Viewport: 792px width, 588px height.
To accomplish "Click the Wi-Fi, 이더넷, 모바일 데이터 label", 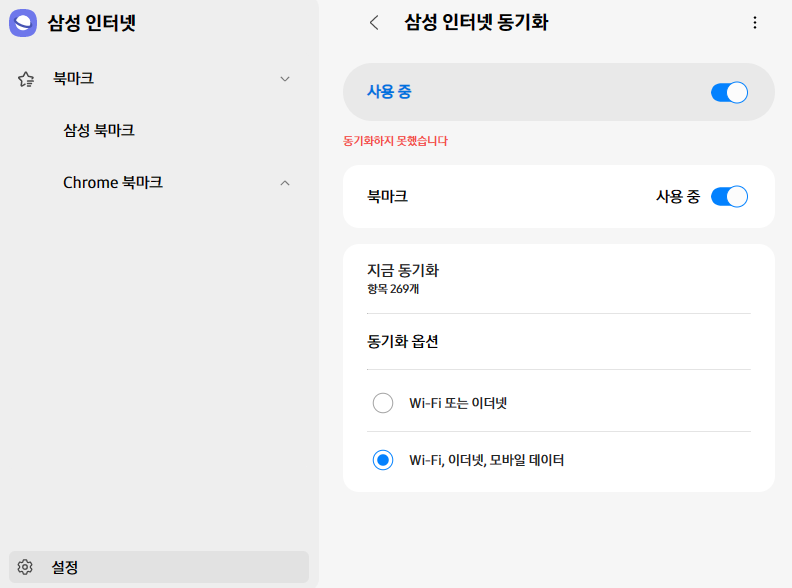I will click(x=486, y=460).
